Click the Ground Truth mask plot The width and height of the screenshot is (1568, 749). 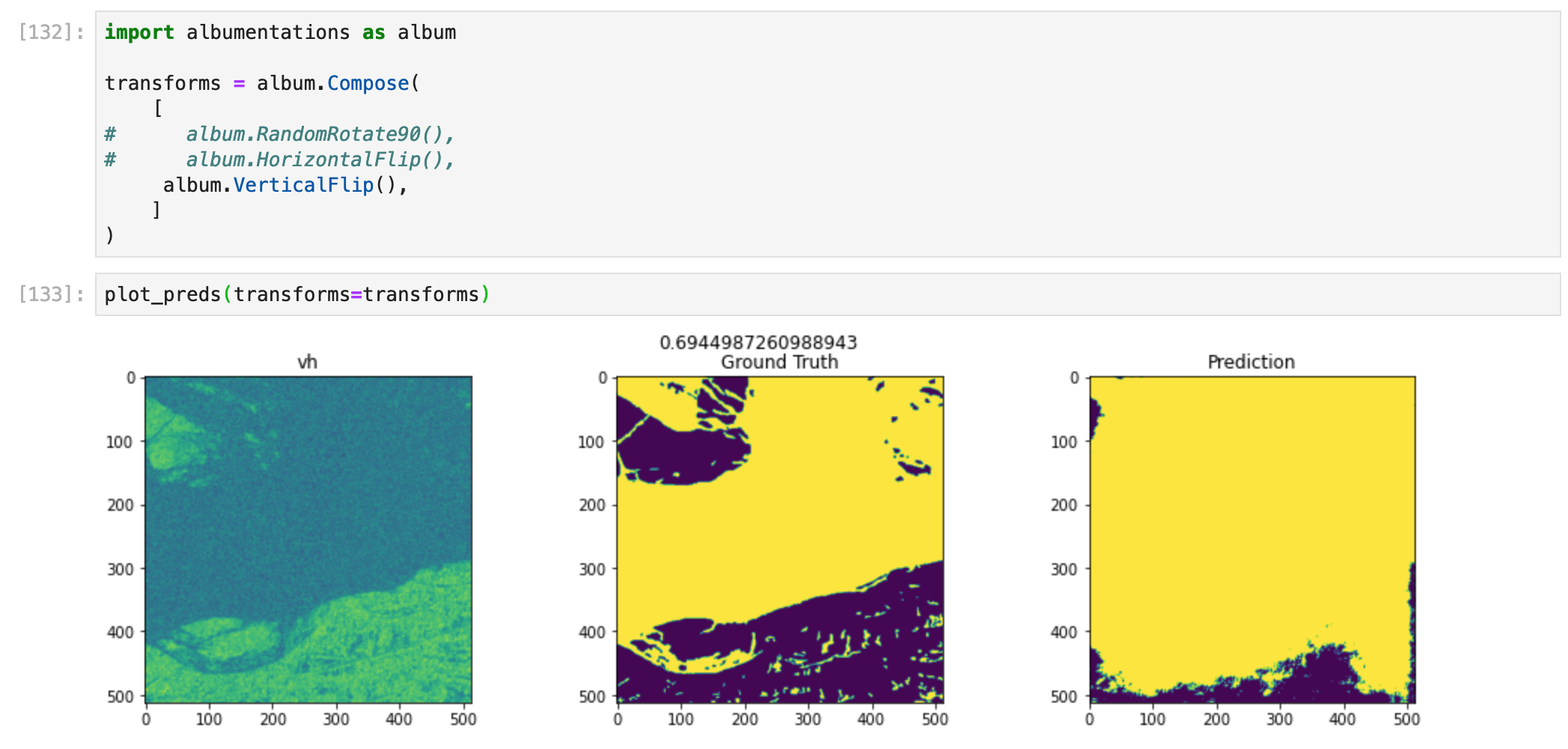(x=780, y=539)
